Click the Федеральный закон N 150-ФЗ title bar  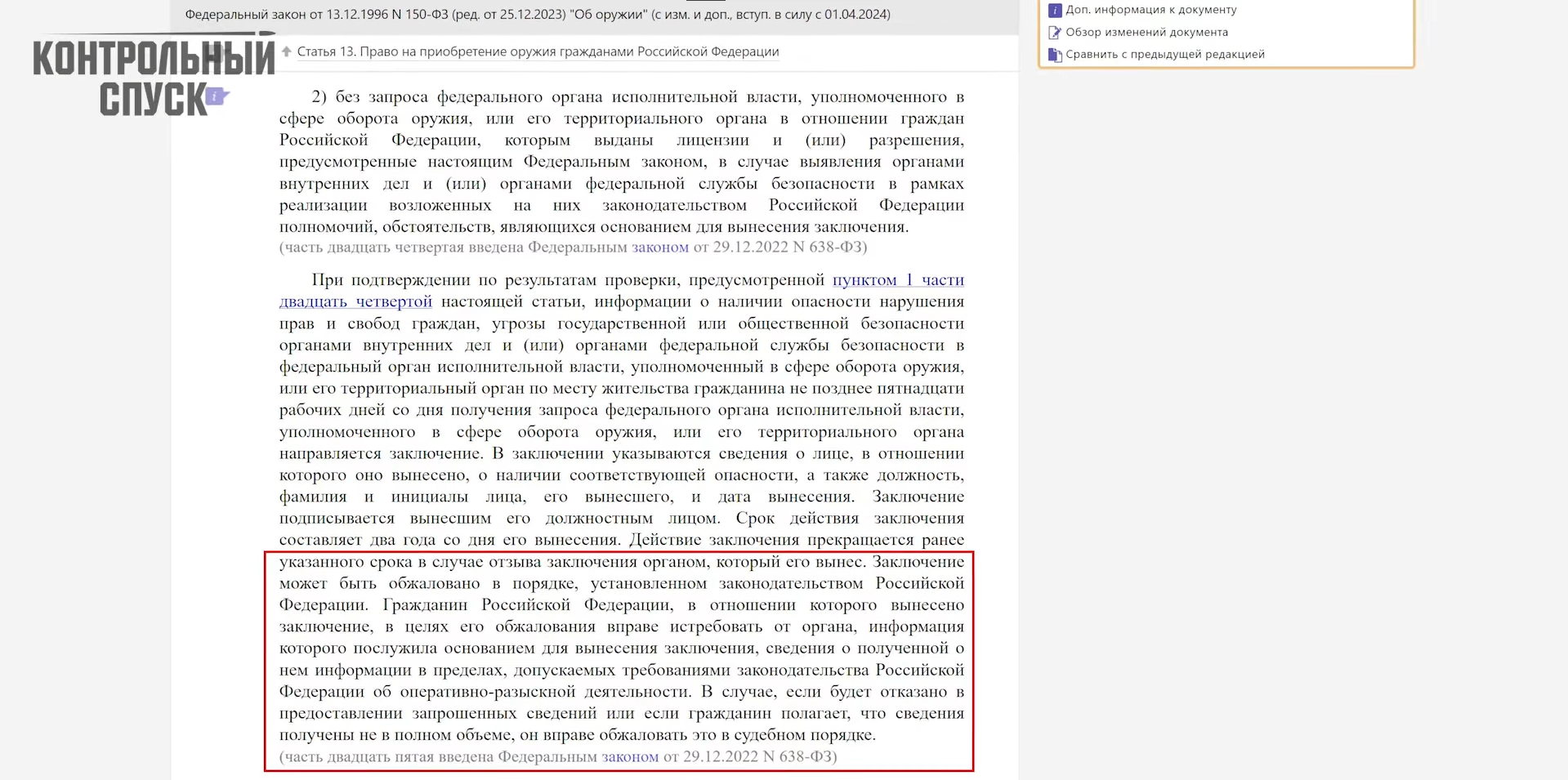pos(537,14)
